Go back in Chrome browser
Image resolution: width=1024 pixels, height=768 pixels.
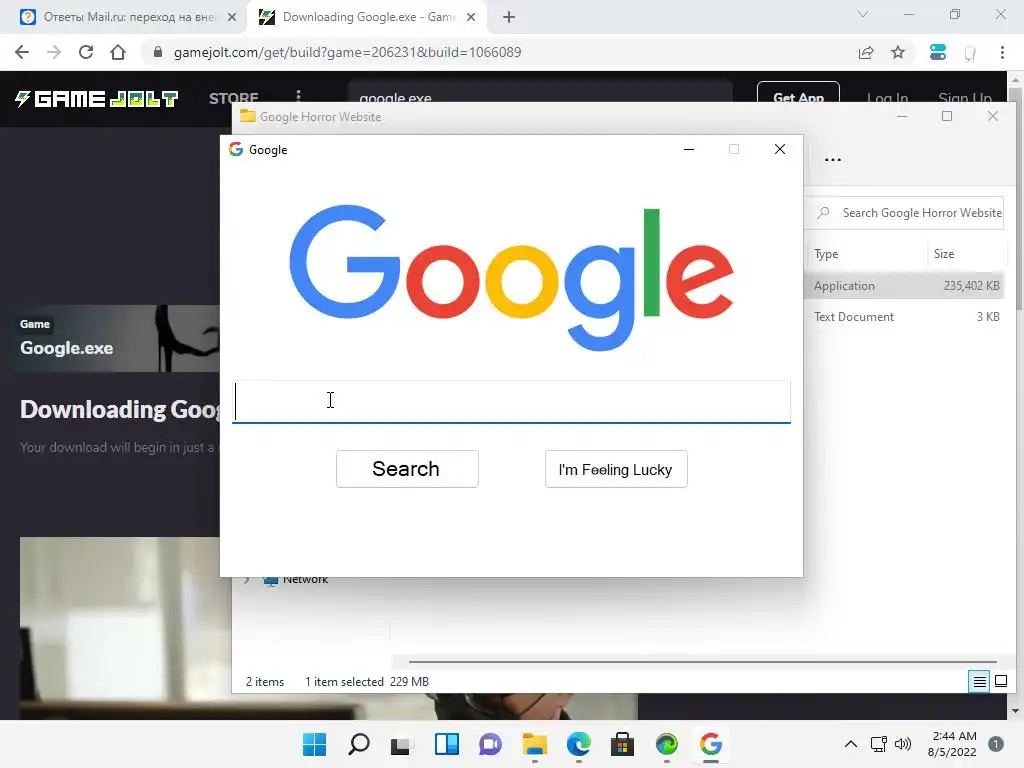(x=22, y=52)
